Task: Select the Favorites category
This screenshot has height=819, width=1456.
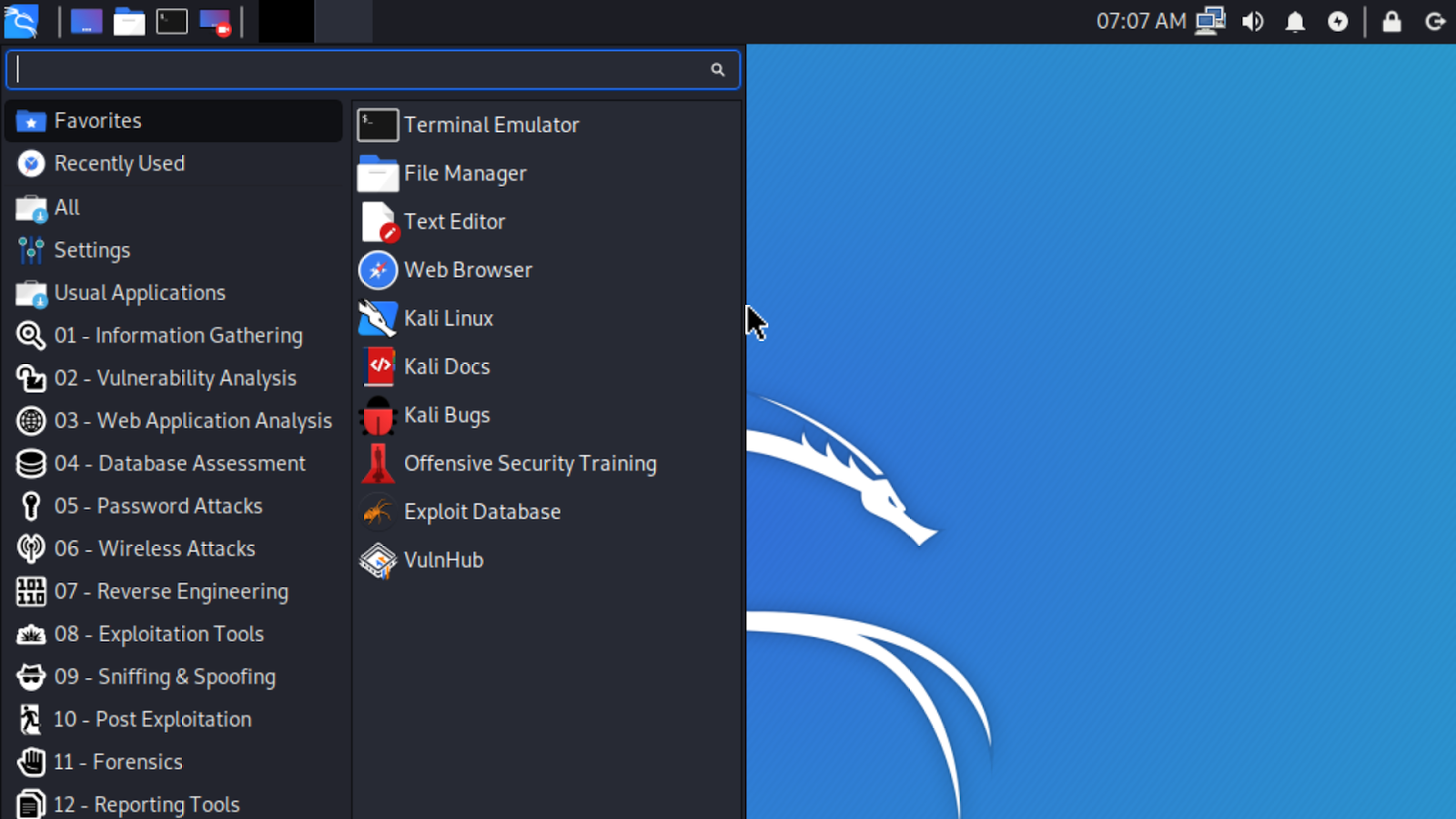Action: tap(97, 120)
